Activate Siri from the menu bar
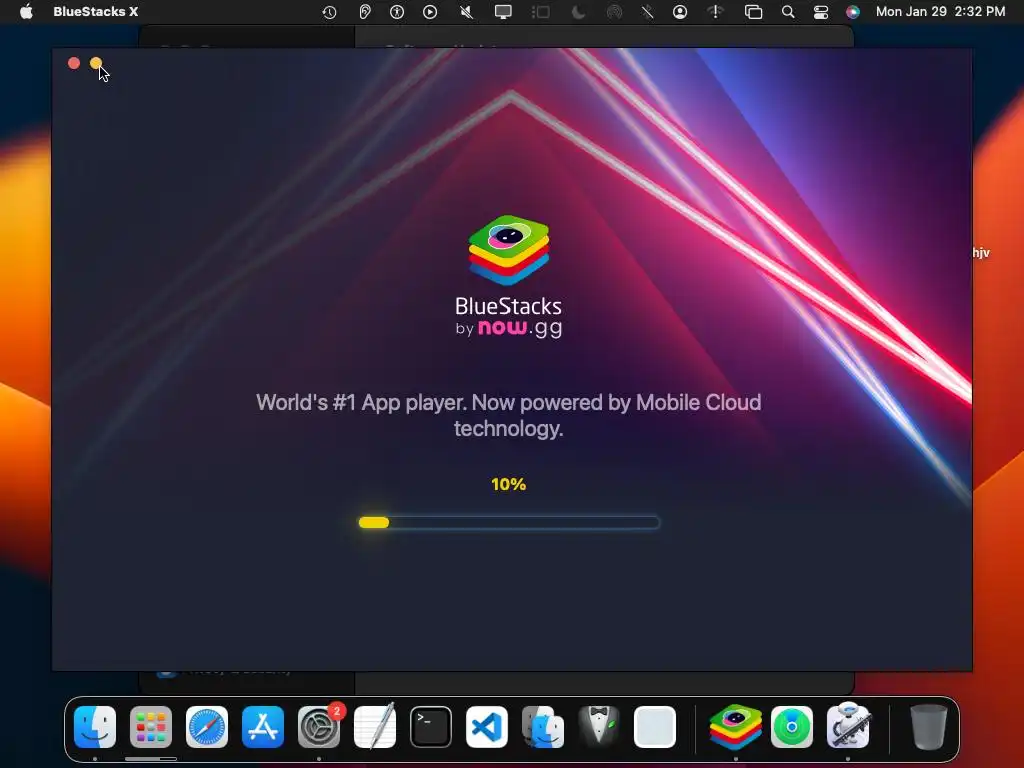 [x=853, y=12]
